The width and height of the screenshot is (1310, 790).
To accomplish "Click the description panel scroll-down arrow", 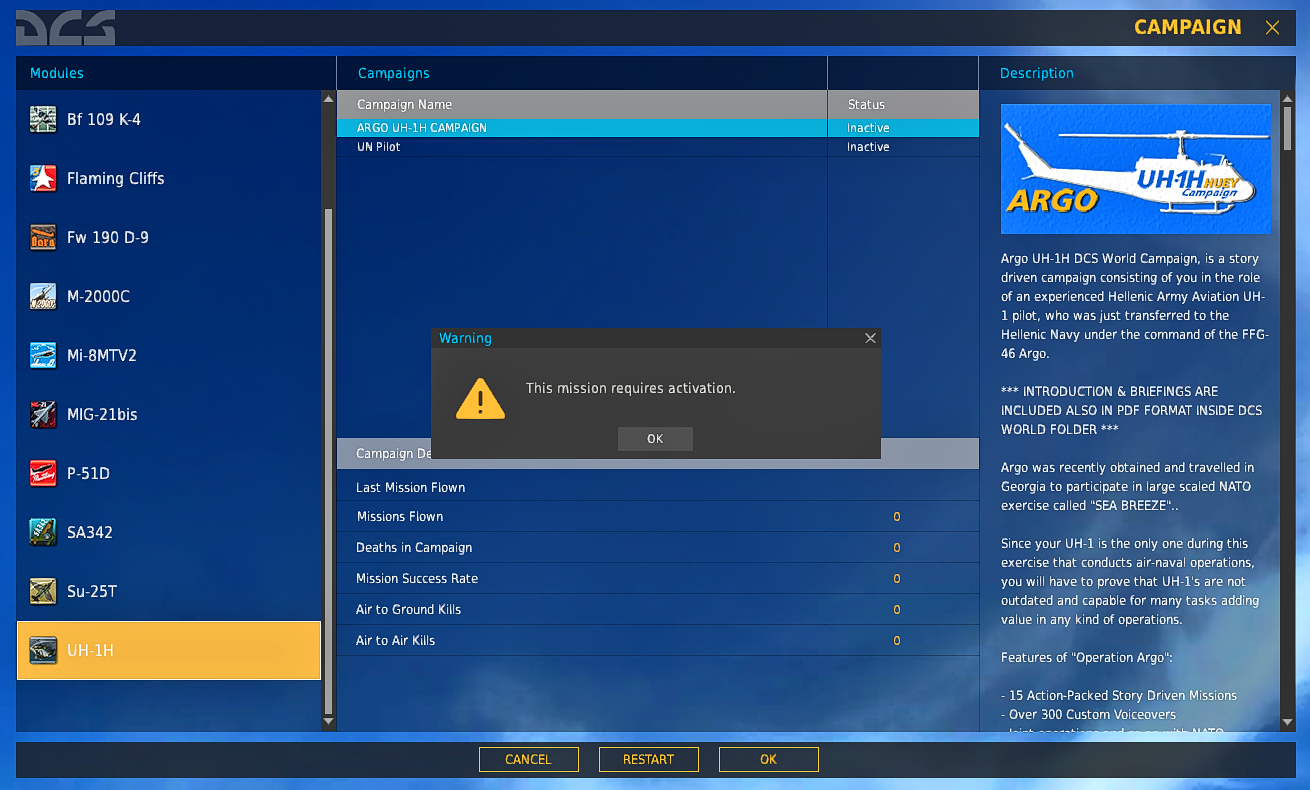I will [x=1288, y=722].
